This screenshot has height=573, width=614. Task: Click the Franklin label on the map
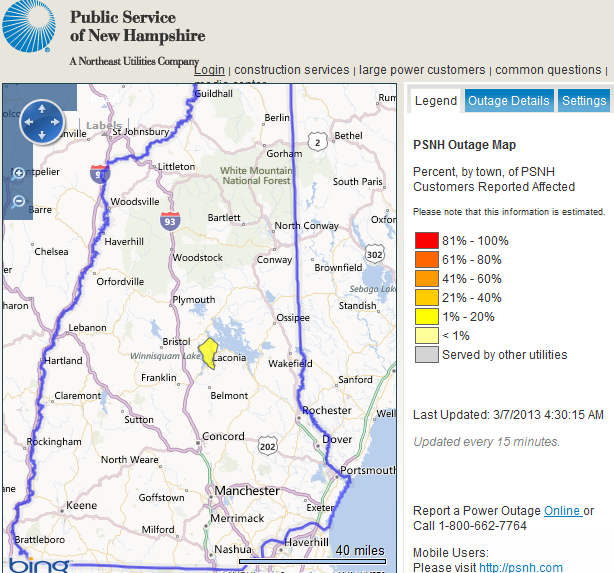pos(159,378)
